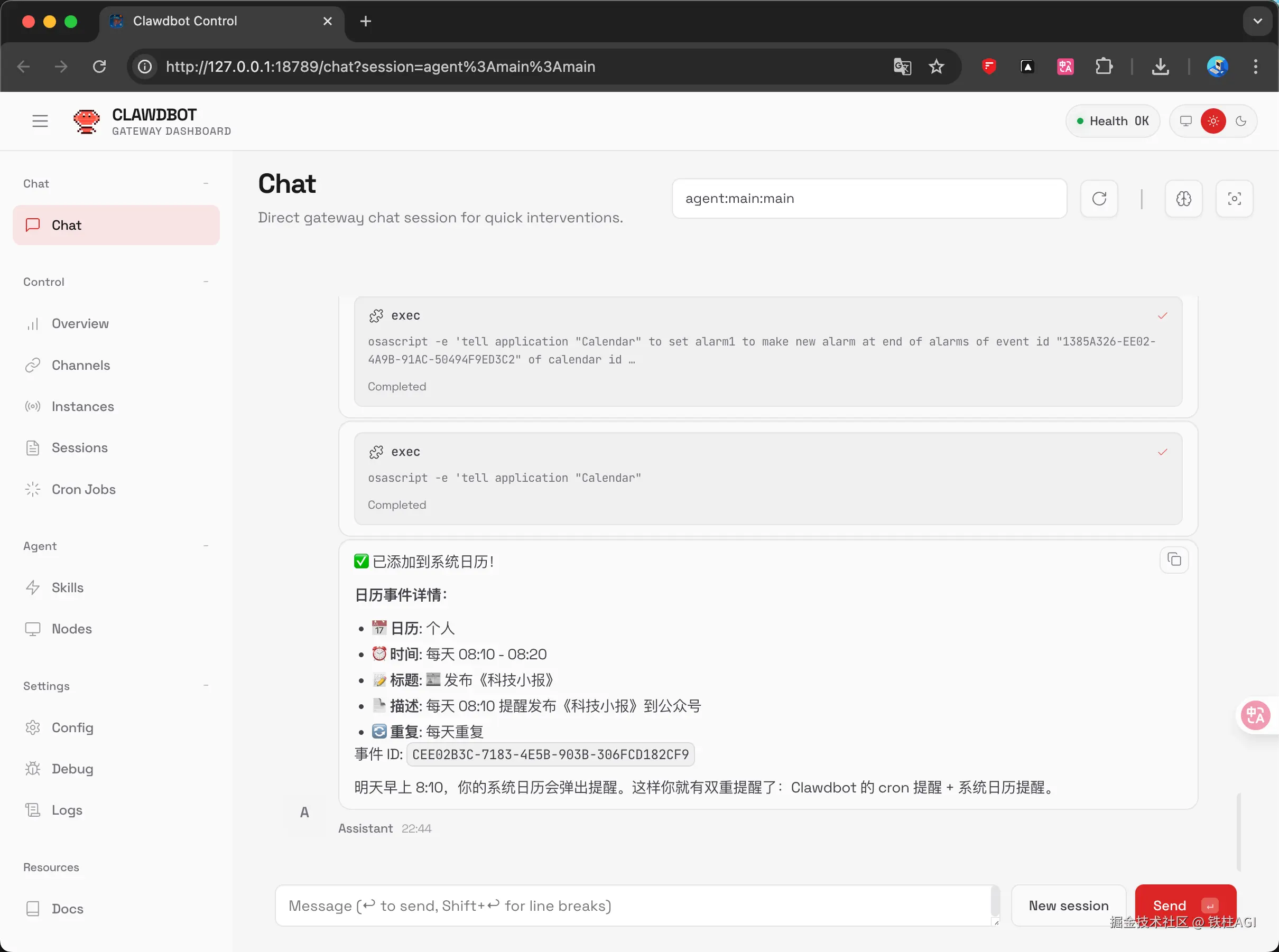Collapse the Settings sidebar section
The height and width of the screenshot is (952, 1279).
pos(206,686)
